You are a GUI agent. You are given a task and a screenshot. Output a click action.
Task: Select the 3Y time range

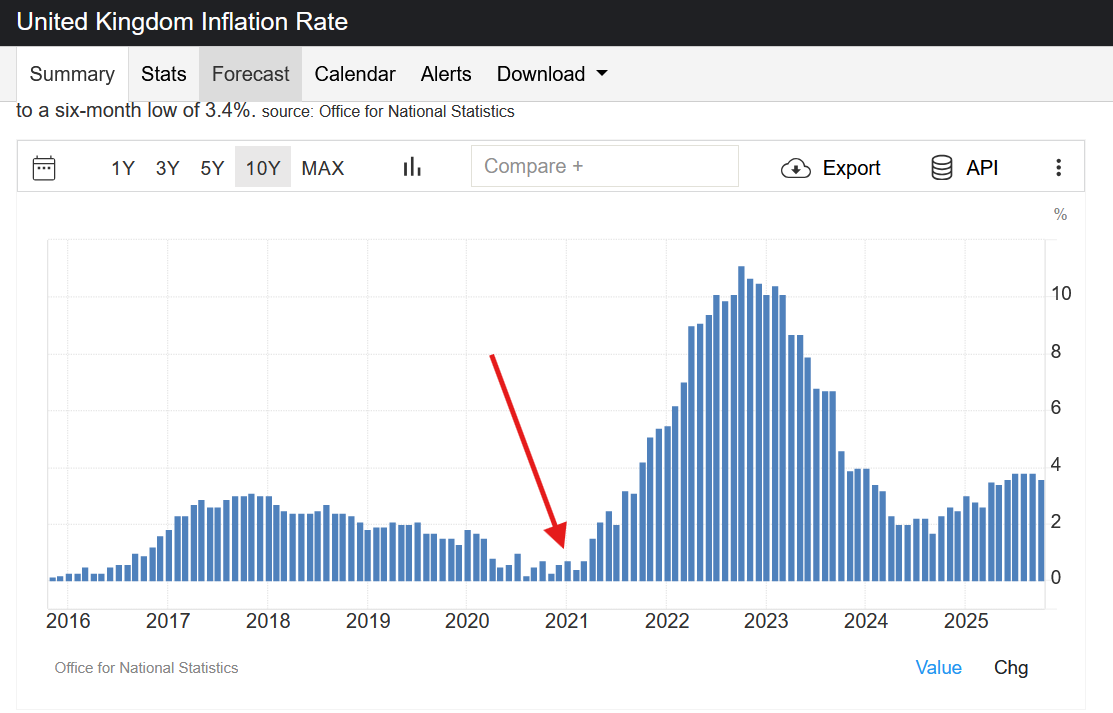point(167,168)
